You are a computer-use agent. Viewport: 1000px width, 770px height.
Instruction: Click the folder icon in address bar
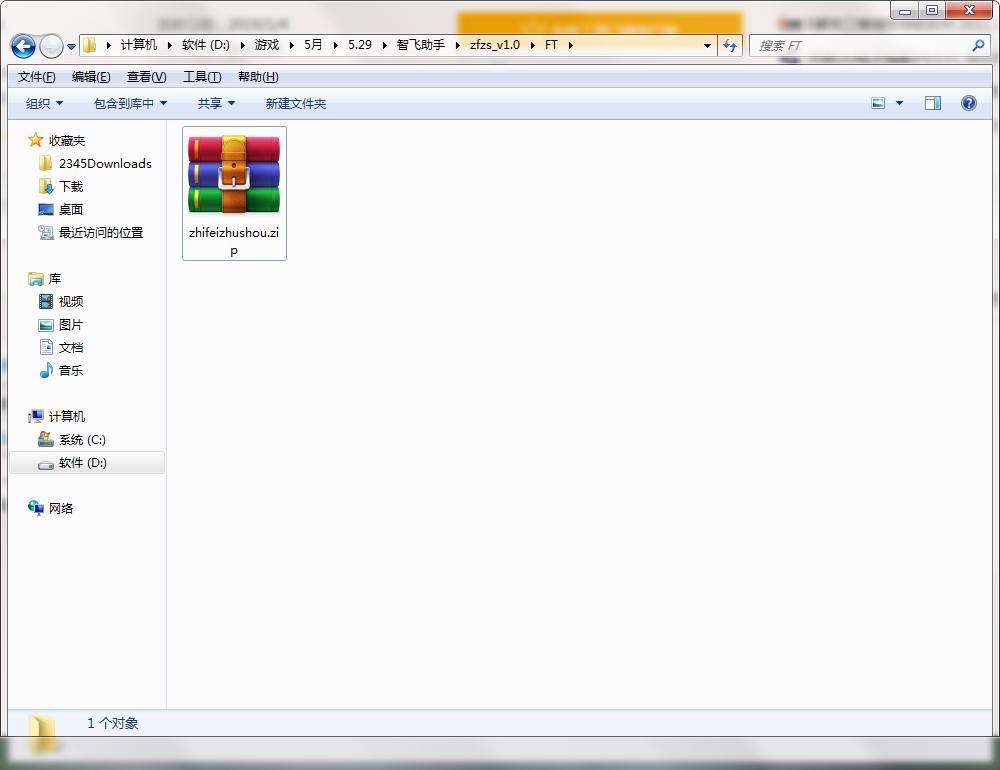[90, 45]
